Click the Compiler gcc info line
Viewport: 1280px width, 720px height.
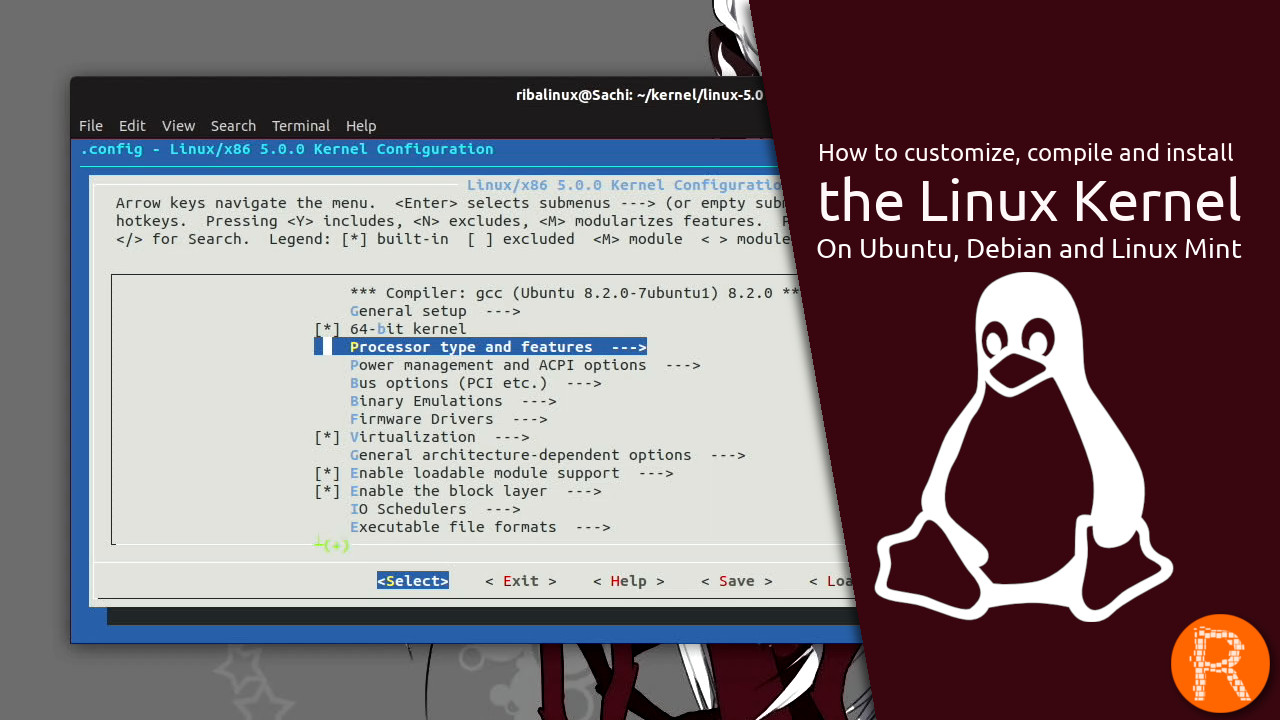pos(575,293)
